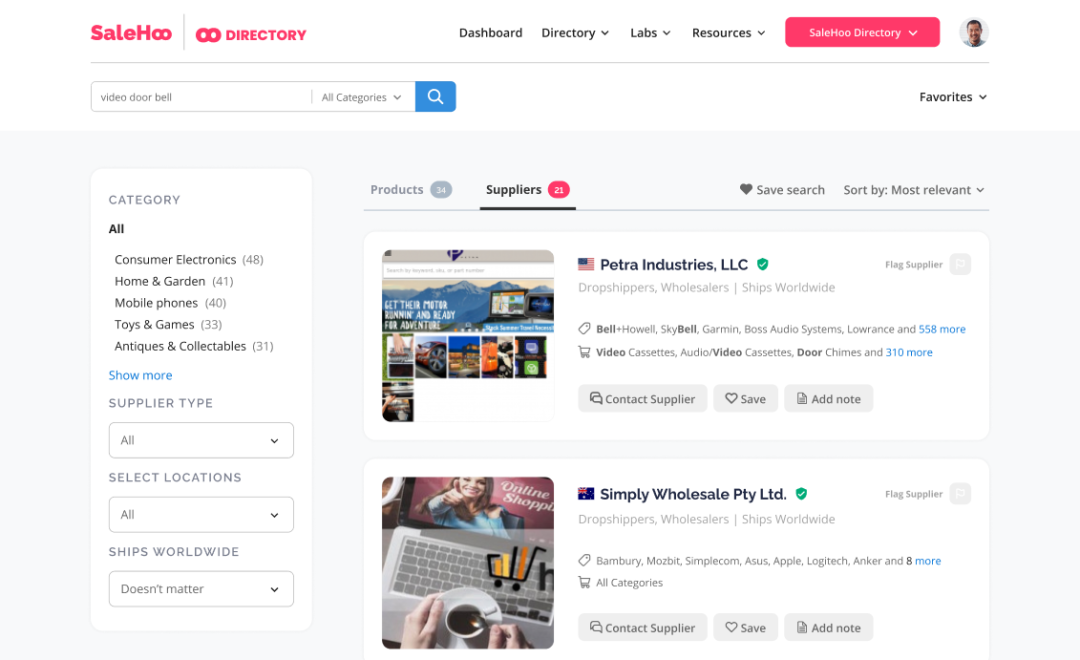
Task: Change the Sort by Most relevant option
Action: (913, 190)
